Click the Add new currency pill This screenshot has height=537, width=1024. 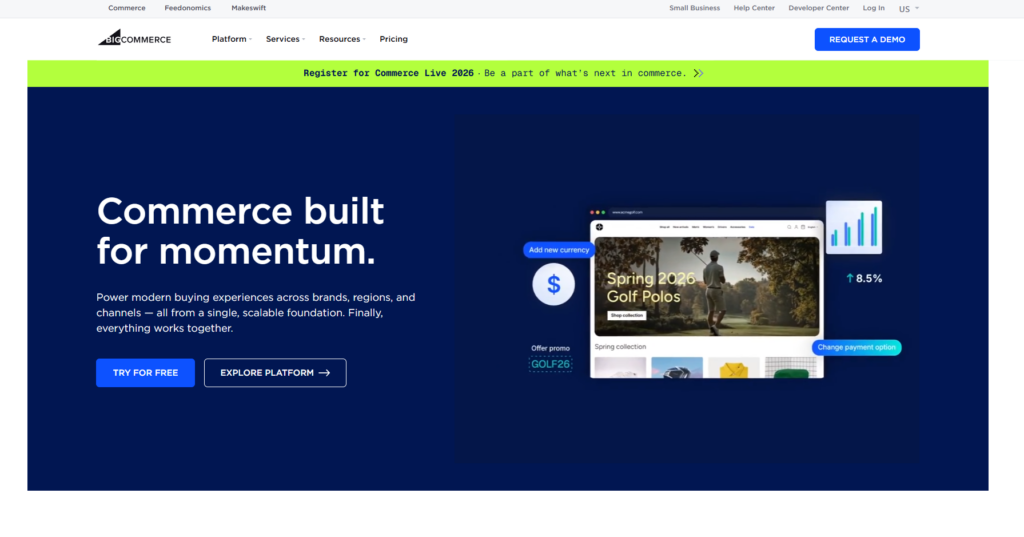[x=558, y=250]
